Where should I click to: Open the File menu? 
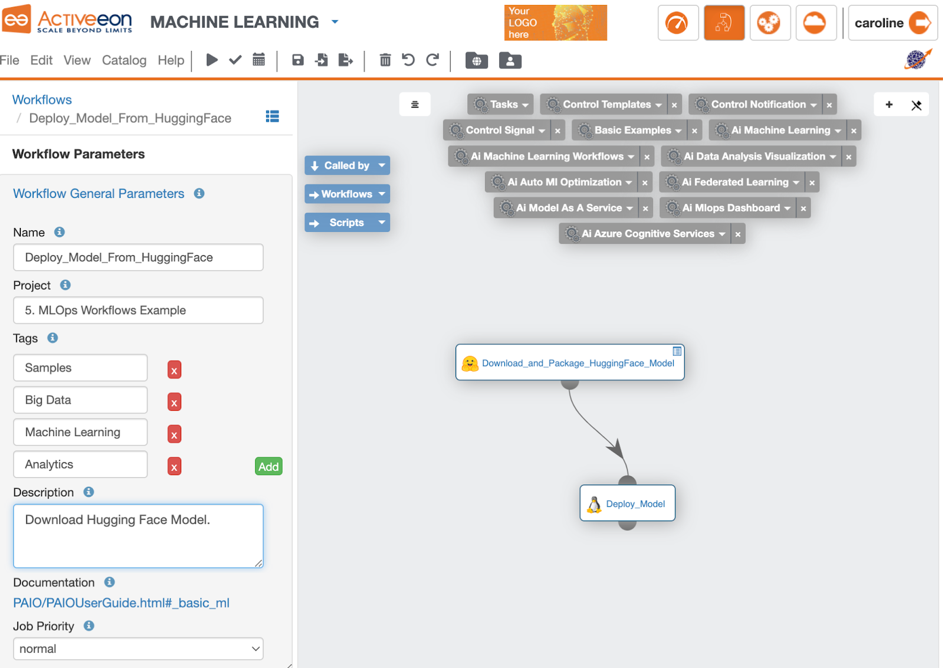10,60
